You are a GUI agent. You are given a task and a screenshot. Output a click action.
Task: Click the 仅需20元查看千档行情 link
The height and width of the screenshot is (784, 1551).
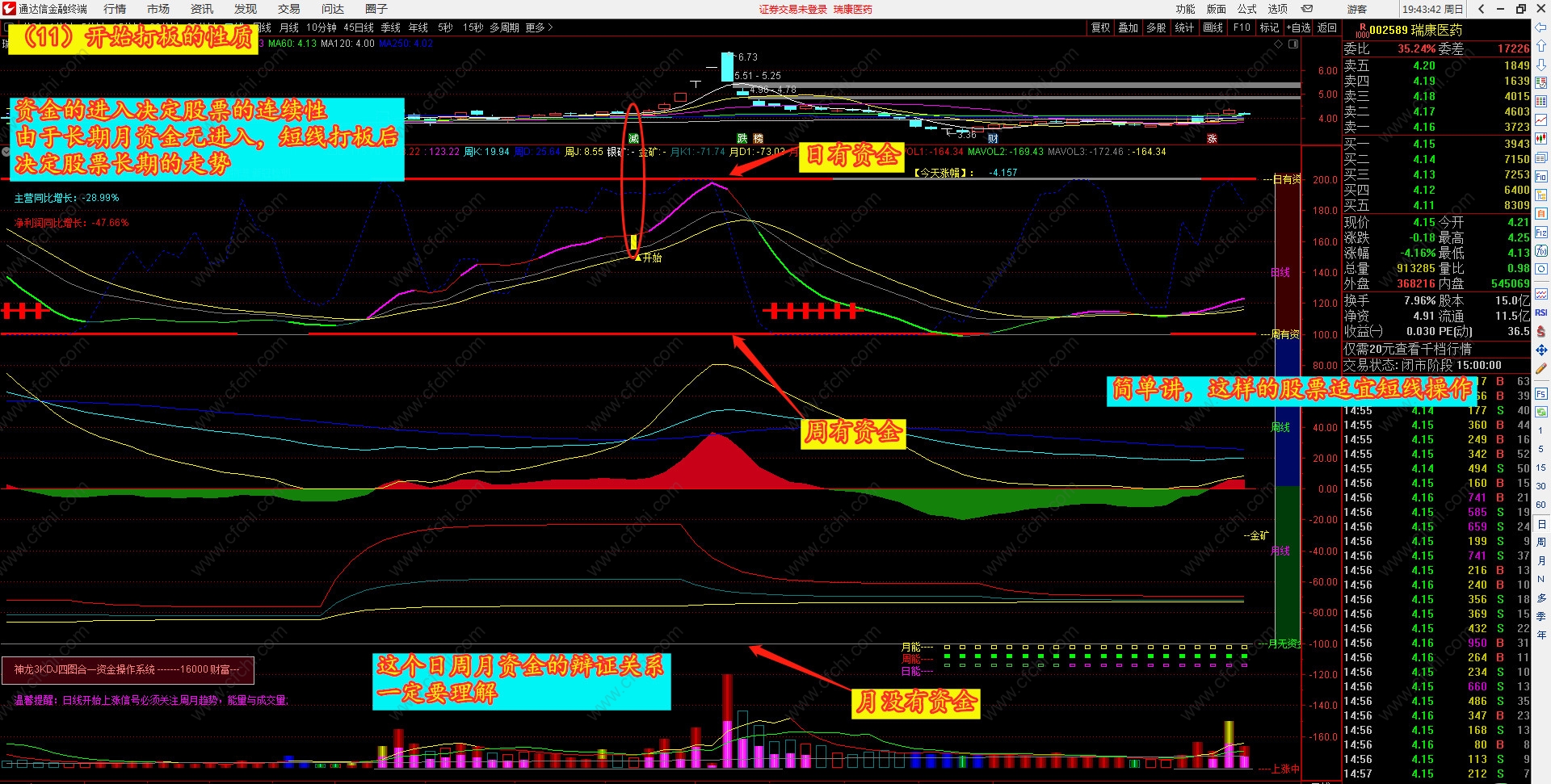(1407, 349)
